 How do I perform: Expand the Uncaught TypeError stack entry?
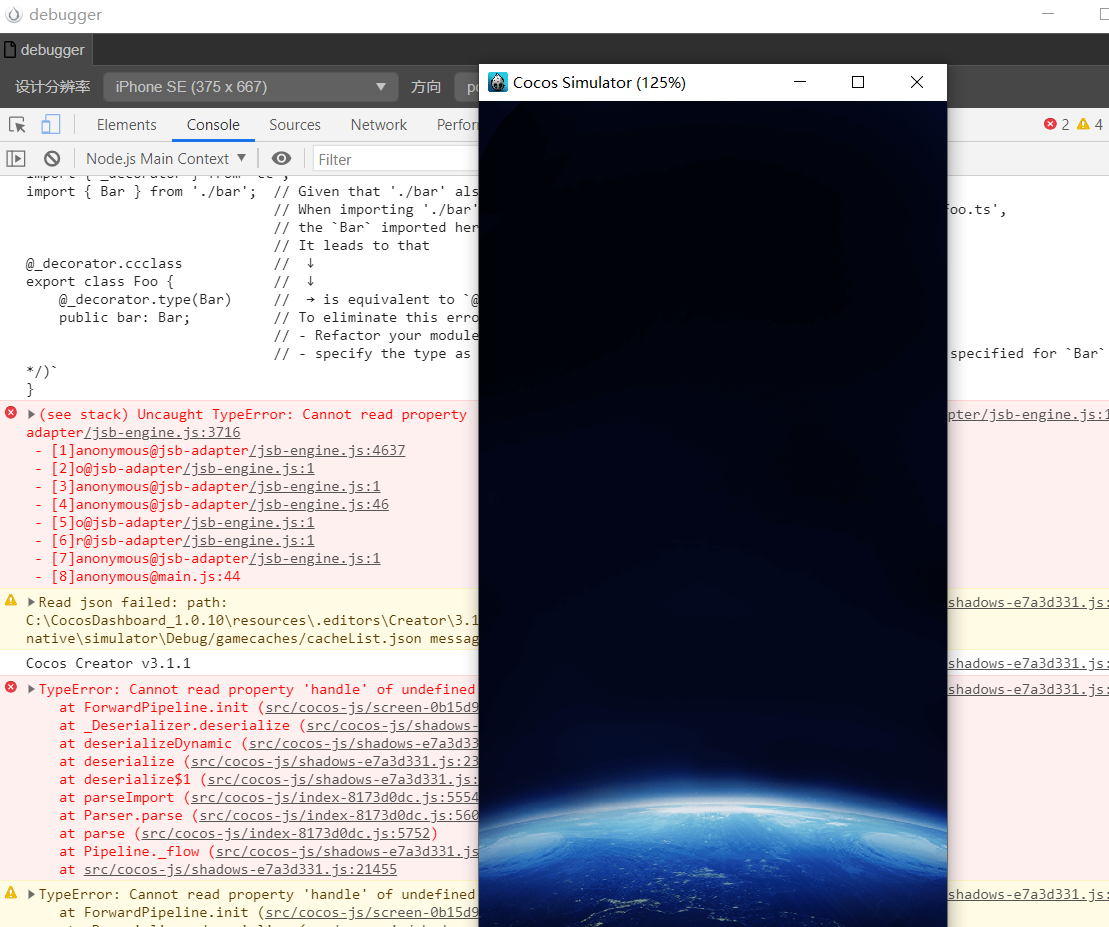31,414
